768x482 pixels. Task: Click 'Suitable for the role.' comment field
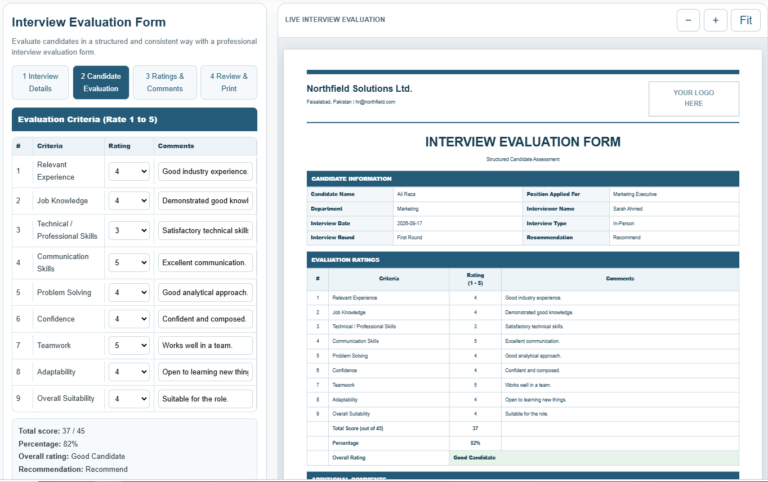point(205,399)
